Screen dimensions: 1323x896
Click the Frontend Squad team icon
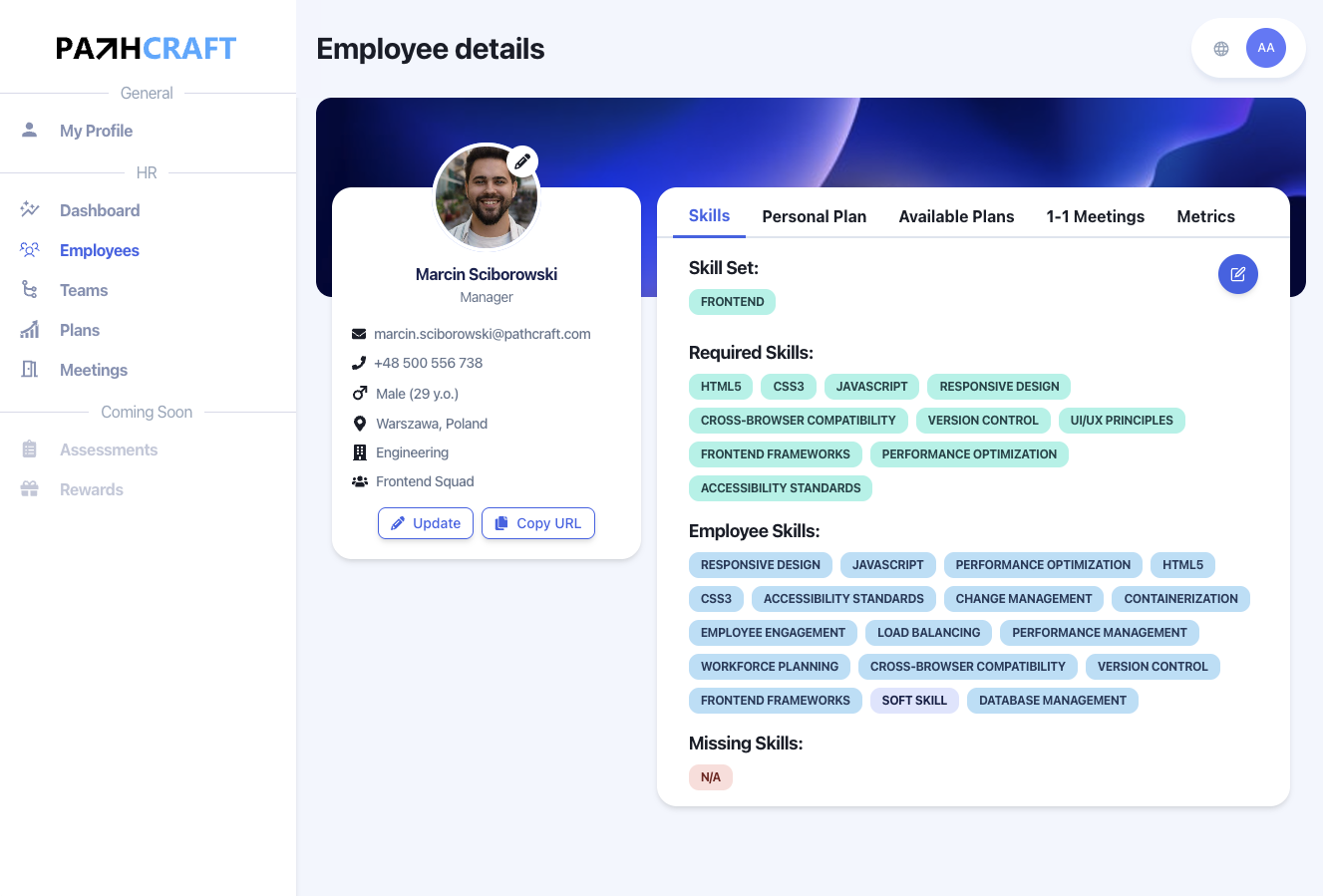(360, 481)
